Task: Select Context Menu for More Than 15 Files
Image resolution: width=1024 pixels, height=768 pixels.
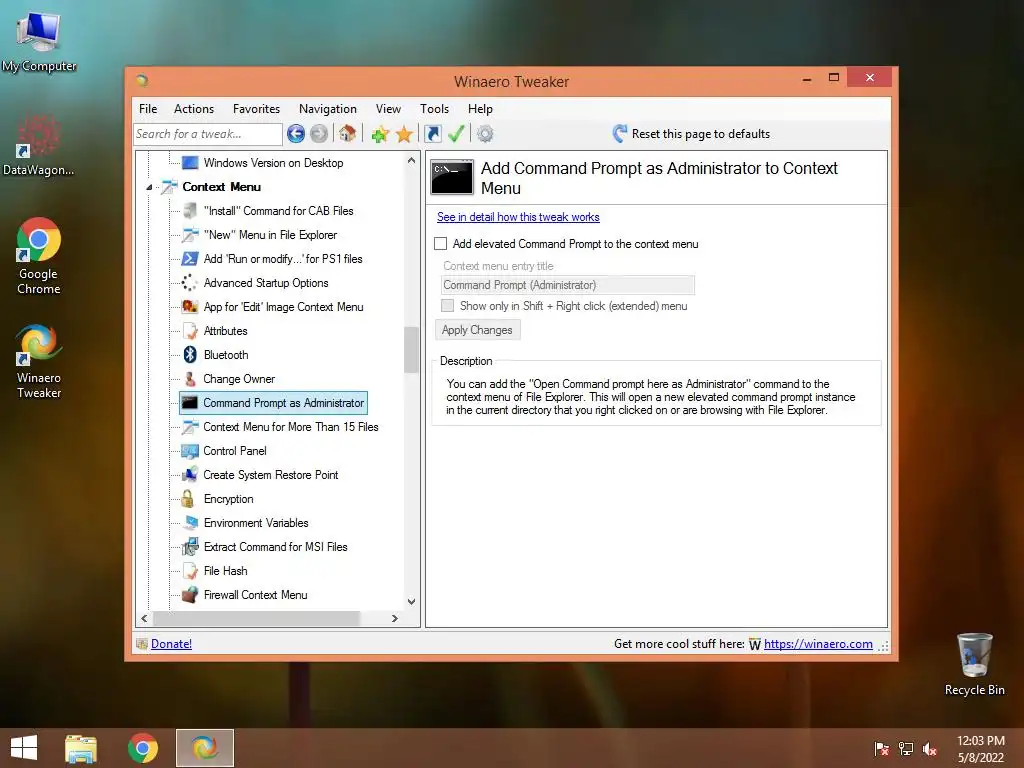Action: [291, 427]
